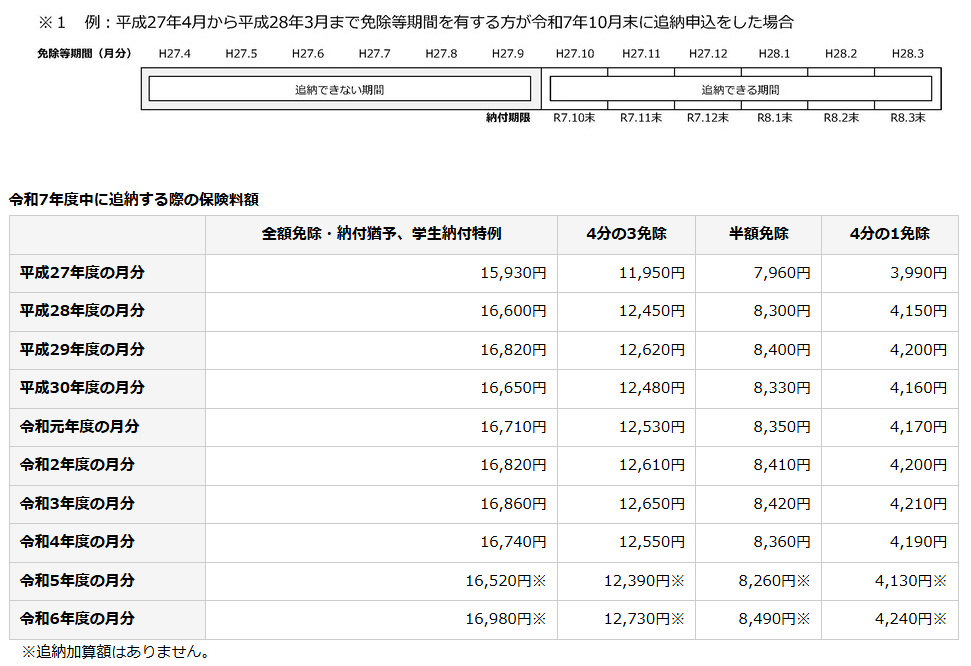The height and width of the screenshot is (666, 971).
Task: Click the ※ link after 16,980円
Action: [x=540, y=619]
